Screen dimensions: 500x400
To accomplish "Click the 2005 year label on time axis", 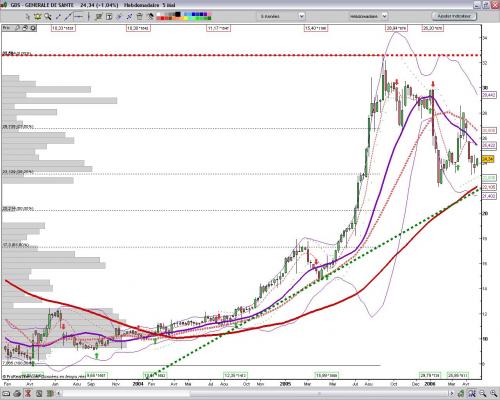I will tap(286, 384).
